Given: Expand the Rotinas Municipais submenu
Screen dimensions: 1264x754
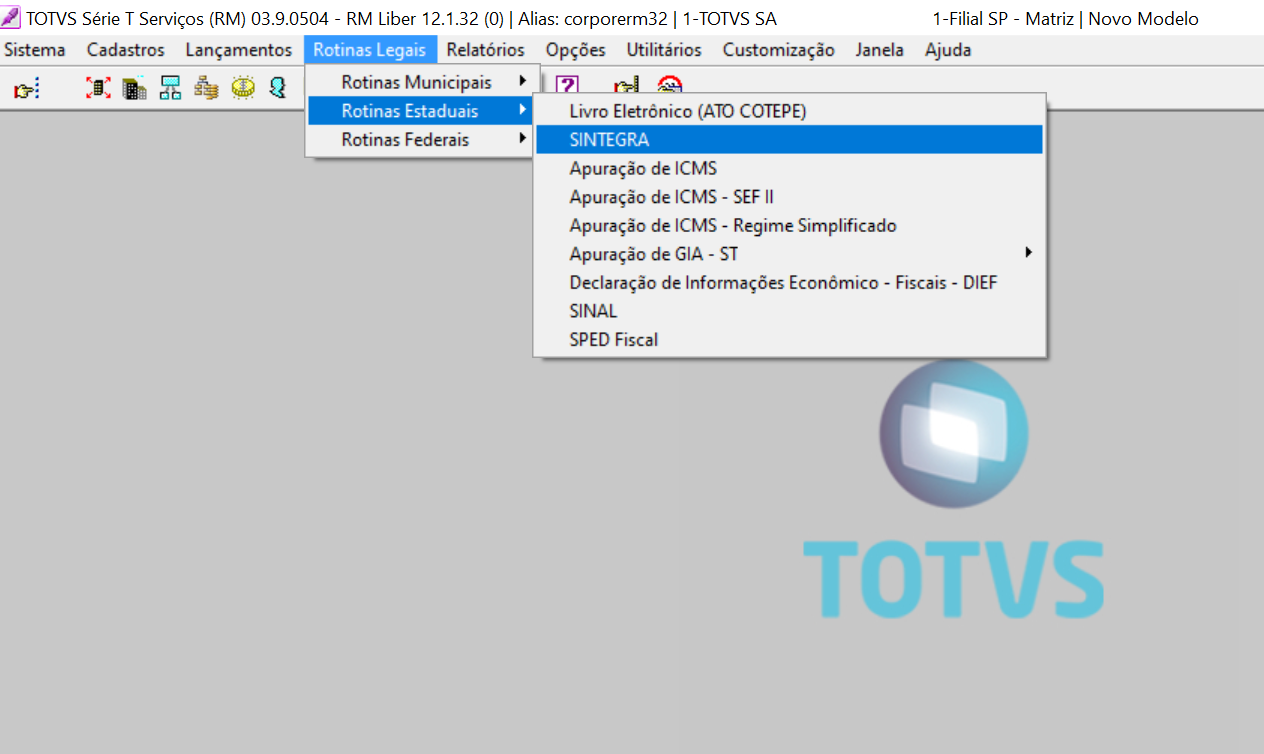Looking at the screenshot, I should pyautogui.click(x=422, y=82).
